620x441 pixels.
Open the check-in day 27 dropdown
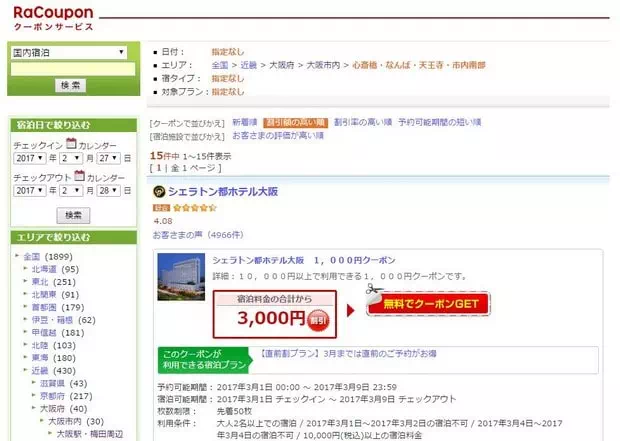[108, 158]
